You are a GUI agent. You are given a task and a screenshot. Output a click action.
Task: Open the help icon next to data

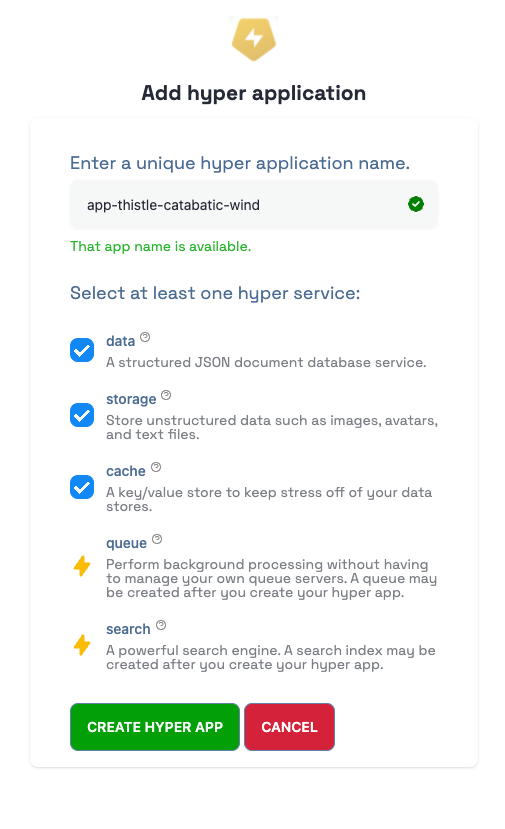[x=145, y=337]
